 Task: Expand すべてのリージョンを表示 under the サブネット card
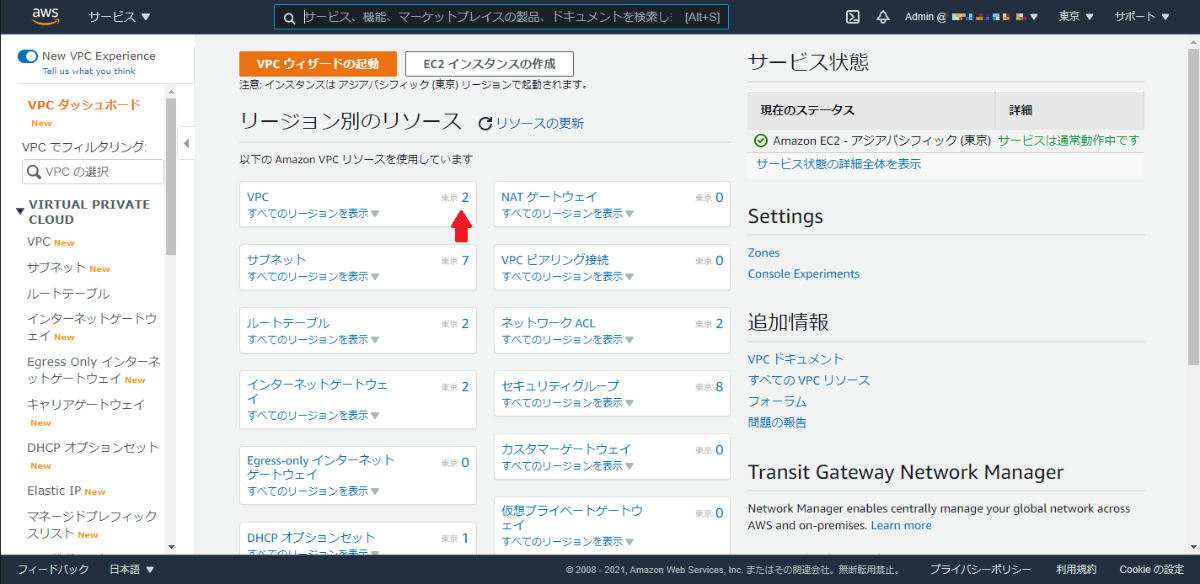pyautogui.click(x=313, y=276)
